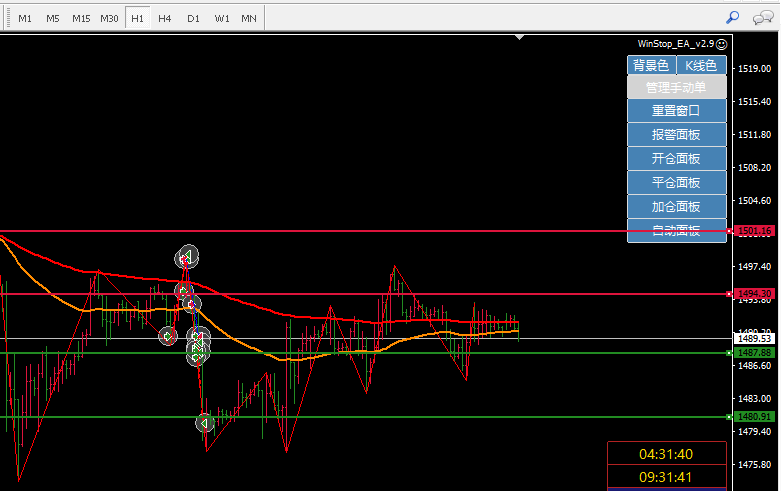The image size is (781, 491).
Task: Click the 重置窗口 reset window button
Action: pyautogui.click(x=676, y=111)
